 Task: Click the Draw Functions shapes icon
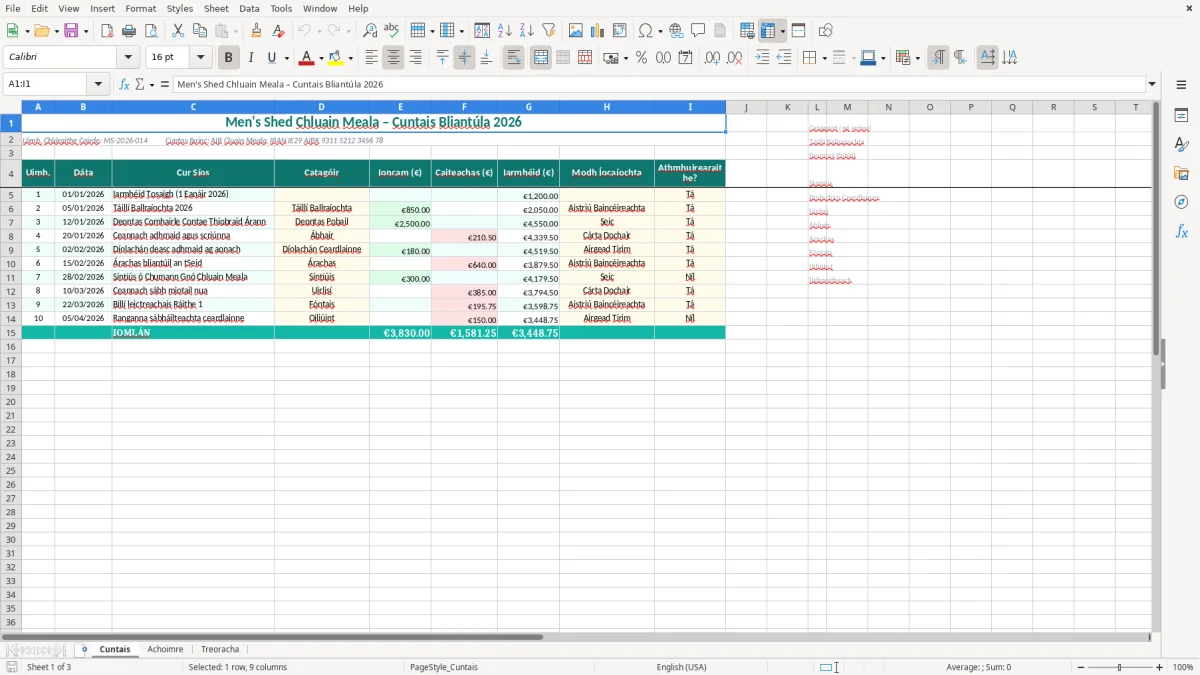825,31
